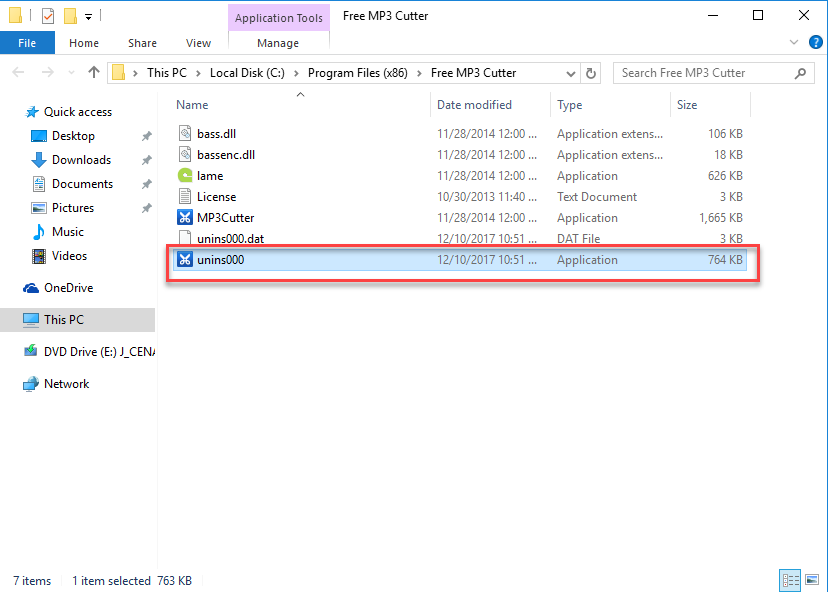Switch to Details view layout icon
This screenshot has height=592, width=828.
(x=790, y=580)
